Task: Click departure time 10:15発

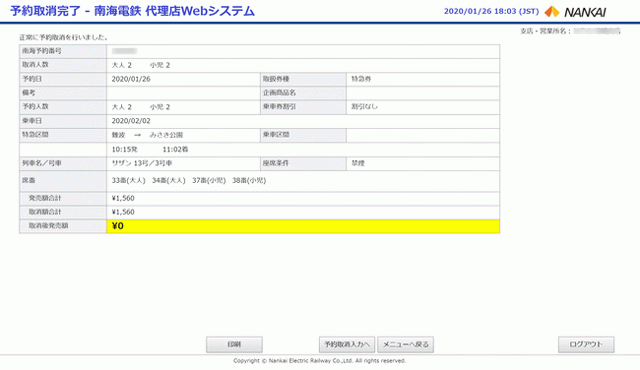Action: [124, 150]
